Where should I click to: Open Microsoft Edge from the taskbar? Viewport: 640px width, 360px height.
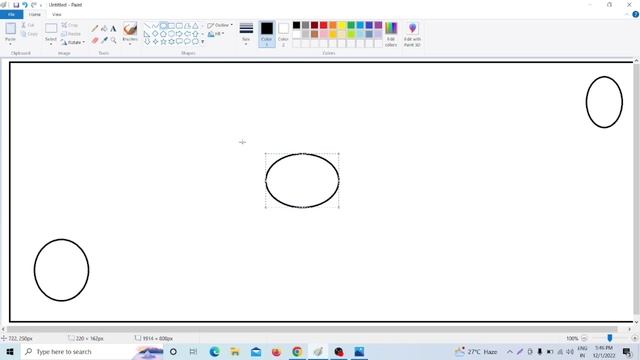tap(214, 351)
